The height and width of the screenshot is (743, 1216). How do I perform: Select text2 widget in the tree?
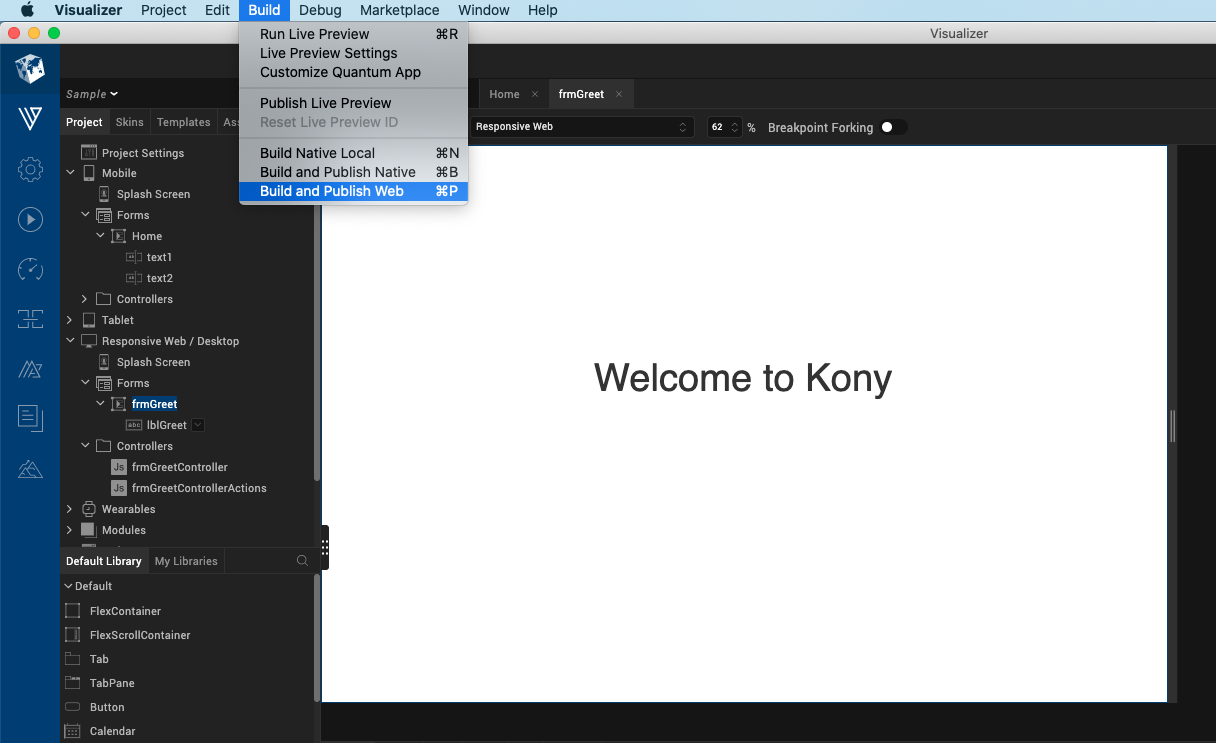160,278
